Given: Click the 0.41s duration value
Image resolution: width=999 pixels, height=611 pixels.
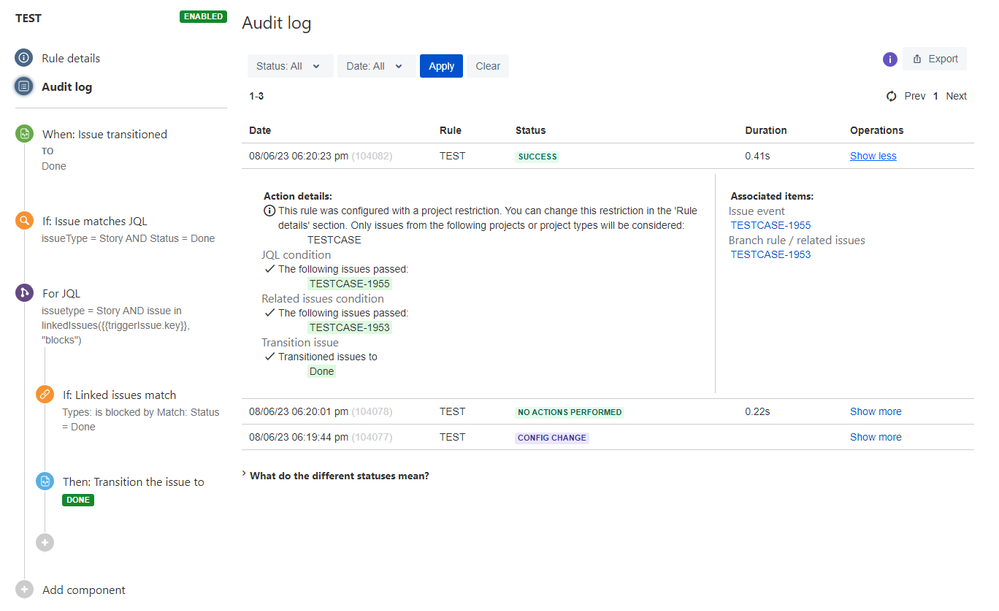Looking at the screenshot, I should tap(757, 156).
